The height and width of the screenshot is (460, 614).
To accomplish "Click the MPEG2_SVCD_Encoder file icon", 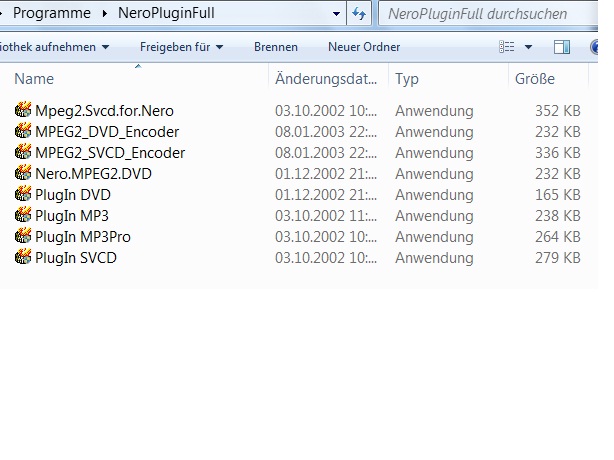I will pos(23,152).
